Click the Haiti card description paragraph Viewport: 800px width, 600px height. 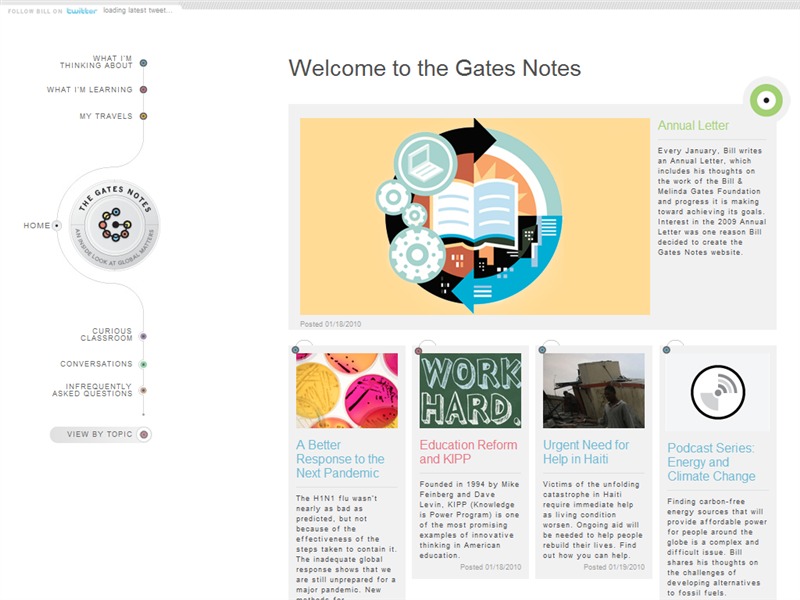point(593,519)
